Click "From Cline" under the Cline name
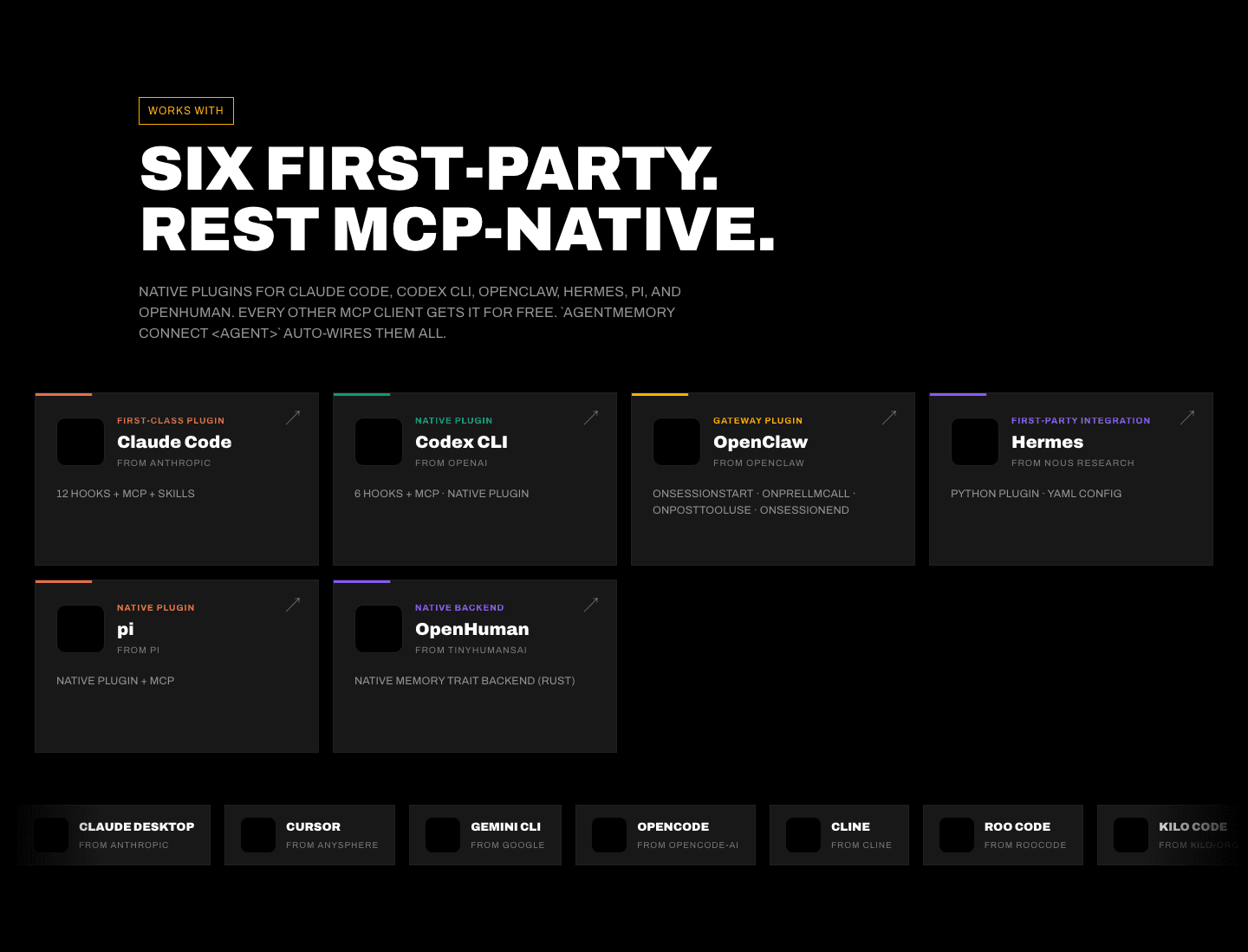 [861, 845]
